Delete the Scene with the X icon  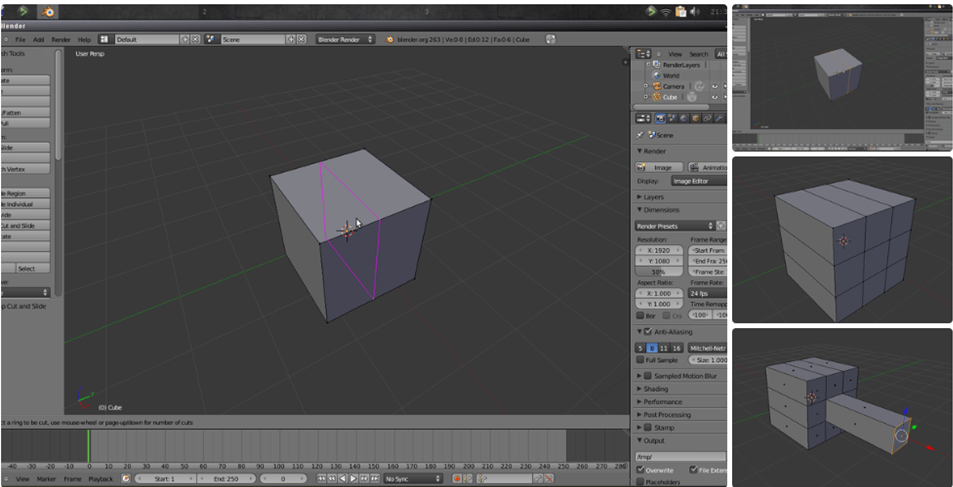pyautogui.click(x=300, y=39)
